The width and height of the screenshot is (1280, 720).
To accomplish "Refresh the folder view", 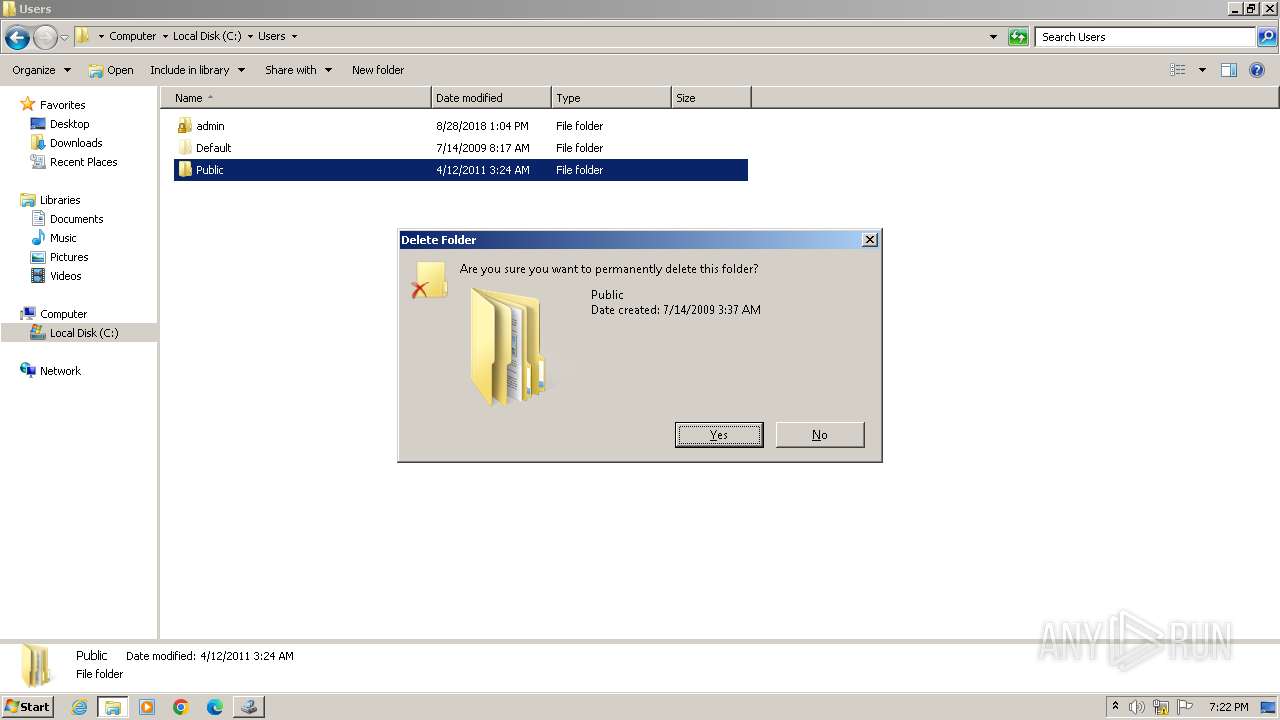I will tap(1018, 37).
